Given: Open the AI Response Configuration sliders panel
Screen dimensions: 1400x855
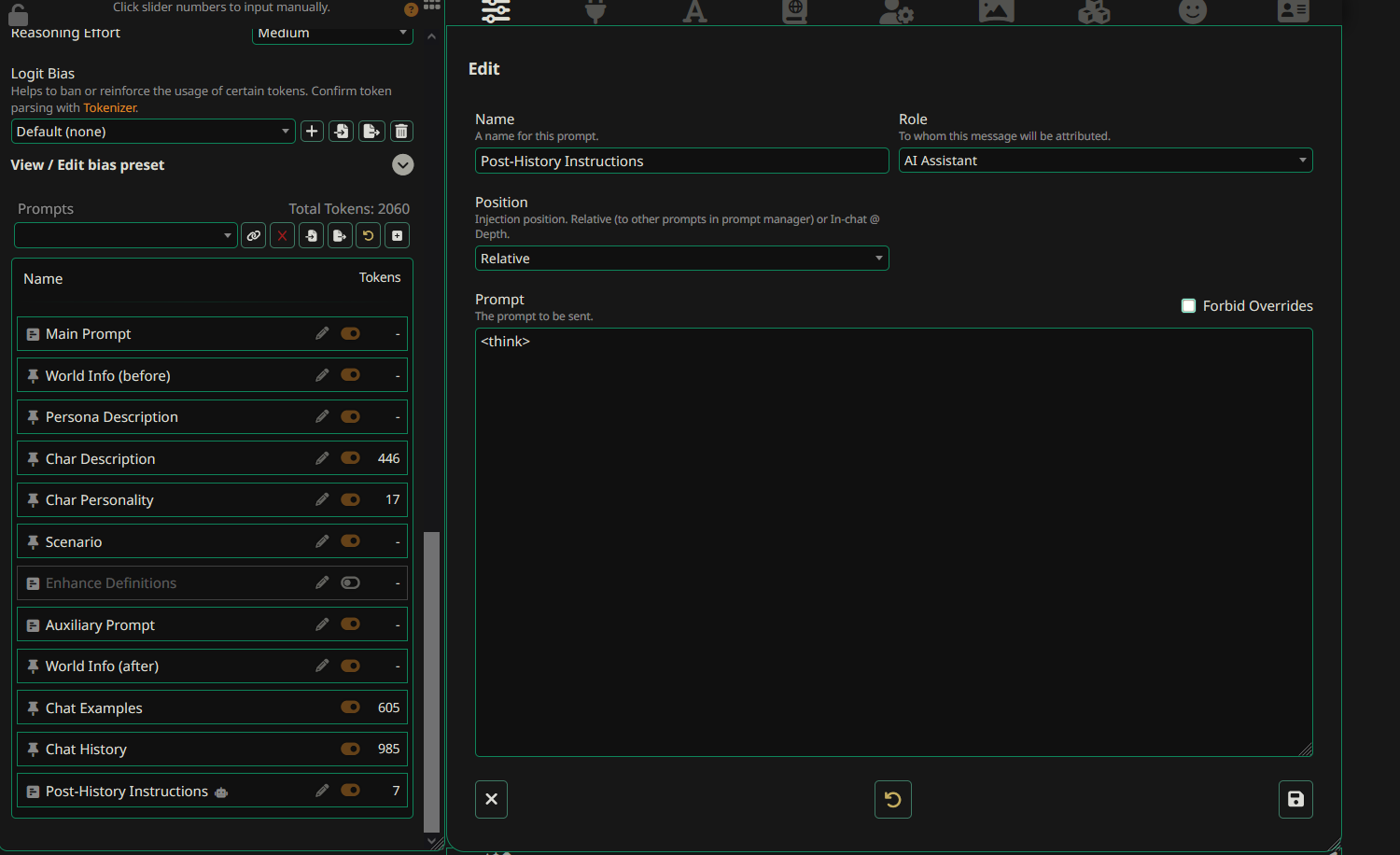Looking at the screenshot, I should coord(496,11).
